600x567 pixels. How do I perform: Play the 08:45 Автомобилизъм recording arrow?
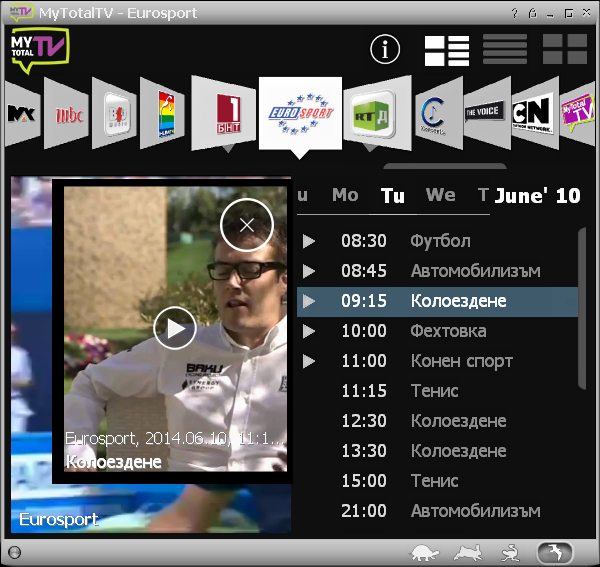(x=309, y=271)
